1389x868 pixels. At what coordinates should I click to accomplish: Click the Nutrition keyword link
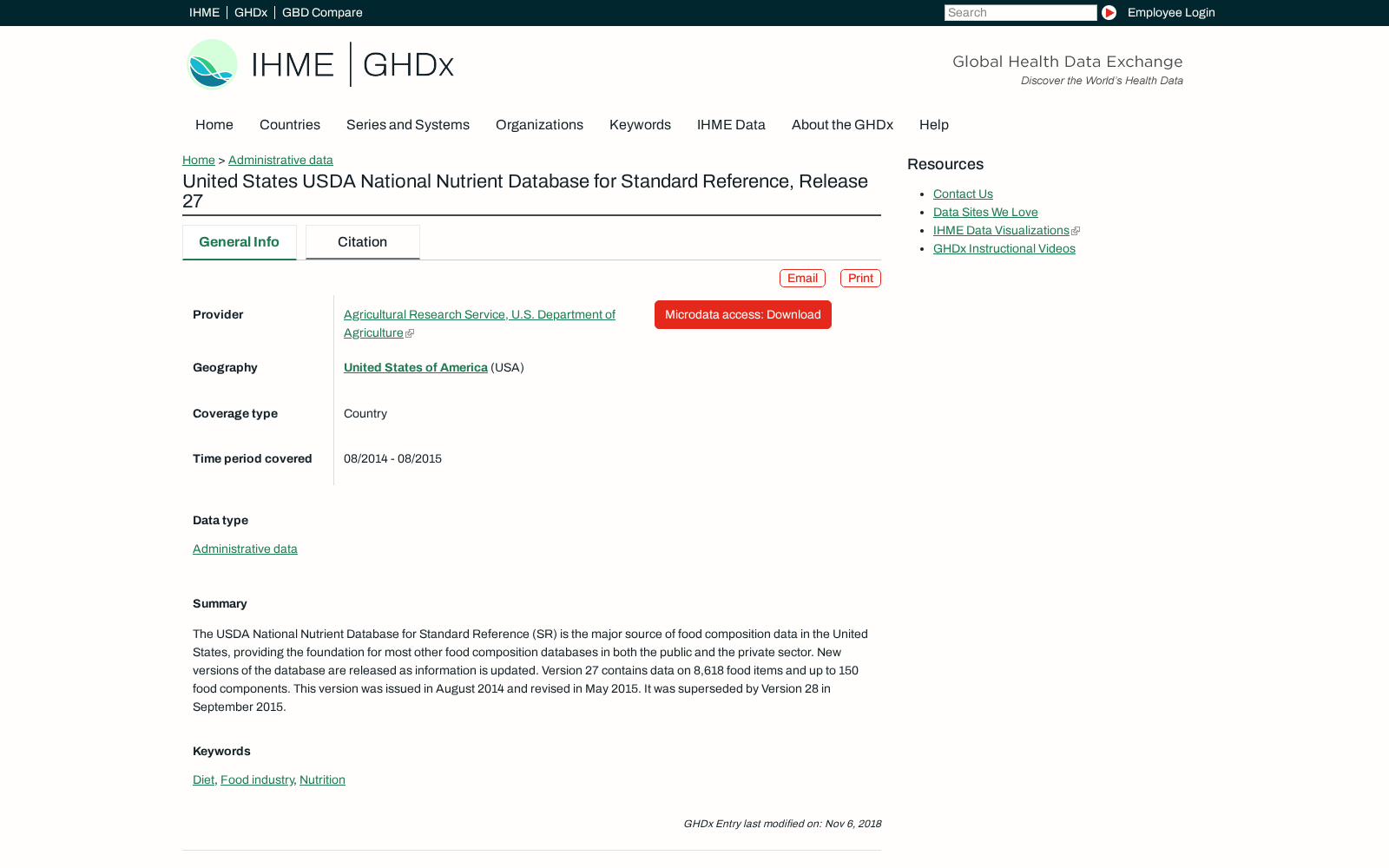[x=322, y=779]
